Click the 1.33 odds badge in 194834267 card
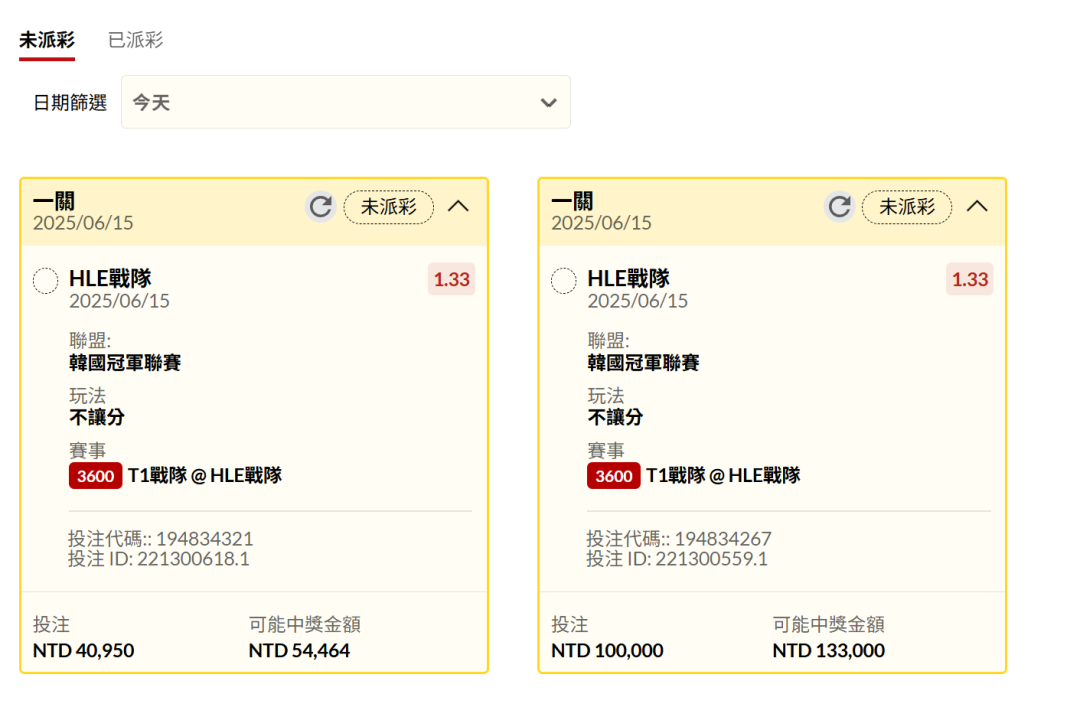Image resolution: width=1080 pixels, height=707 pixels. (969, 279)
